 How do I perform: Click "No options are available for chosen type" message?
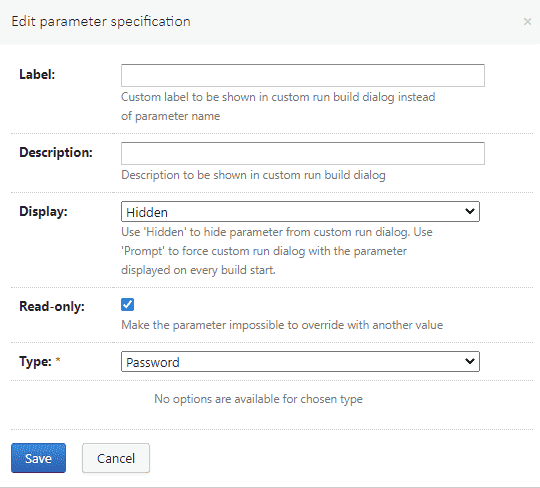[x=258, y=399]
